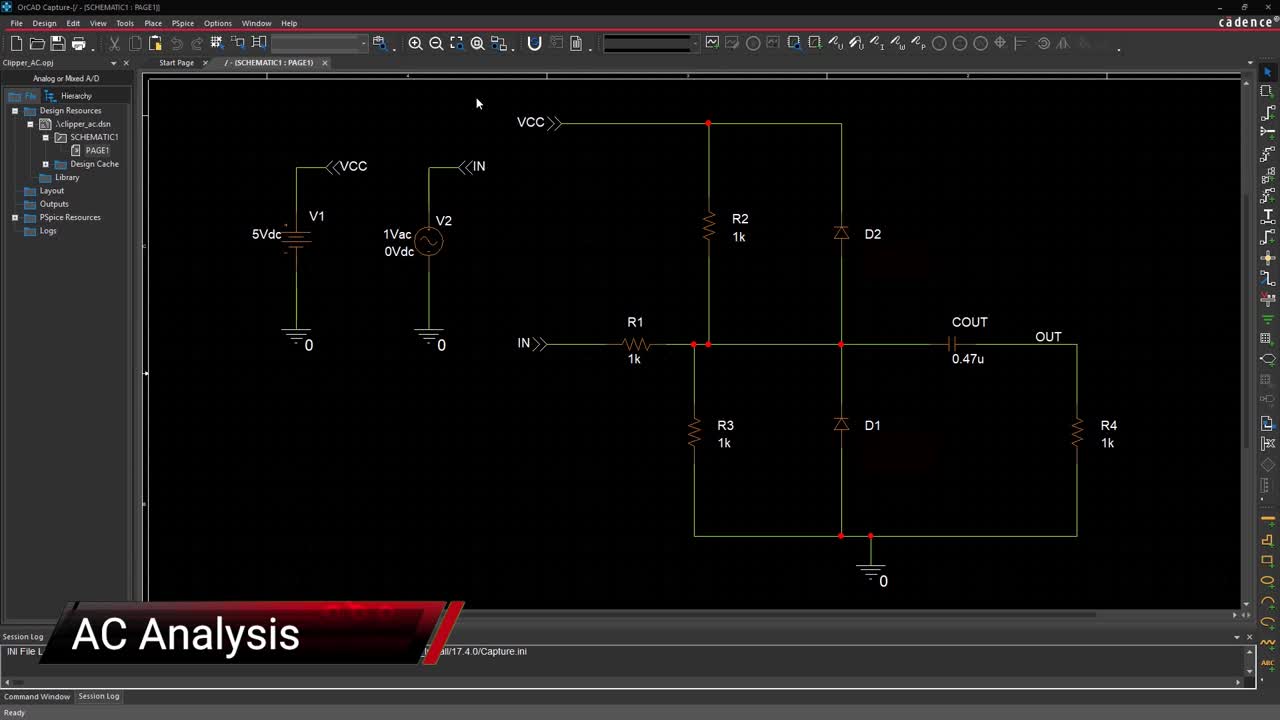Select the current marker probe icon
This screenshot has height=720, width=1280.
click(877, 43)
